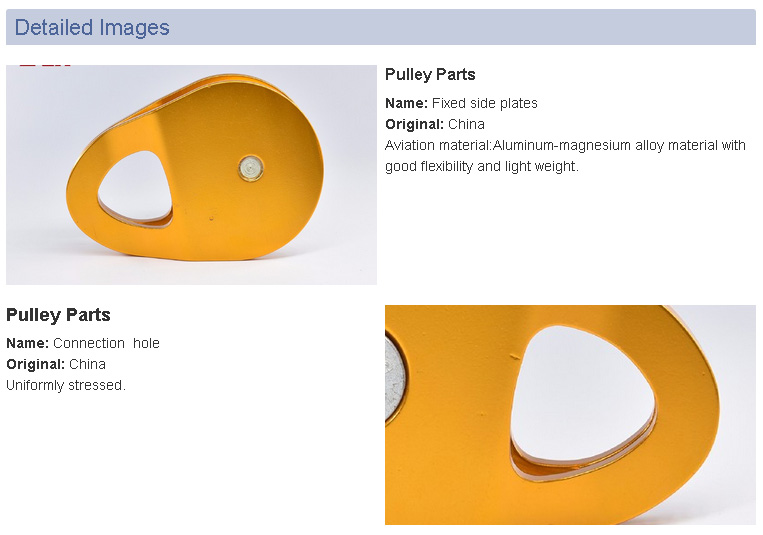Select the 'Fixed side plates' name text
This screenshot has width=763, height=535.
click(485, 103)
